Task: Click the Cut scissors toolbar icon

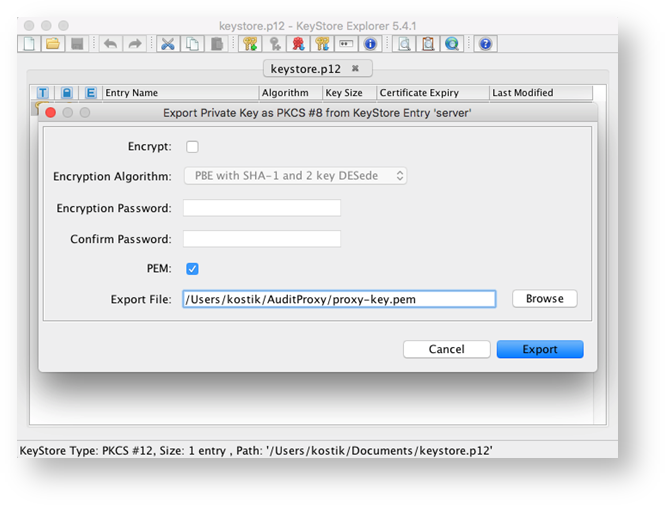Action: pos(168,44)
